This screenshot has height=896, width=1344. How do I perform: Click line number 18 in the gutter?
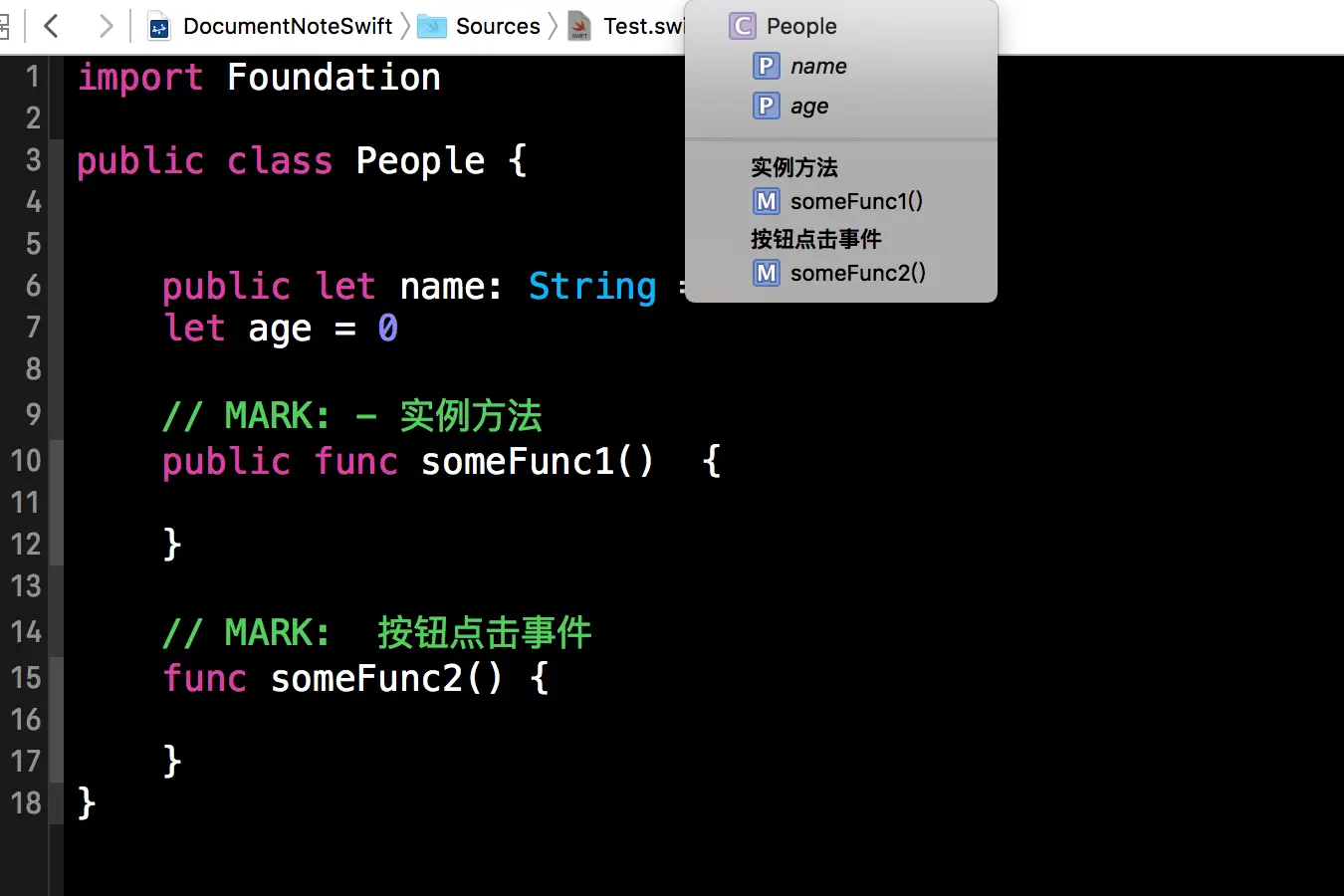(26, 802)
